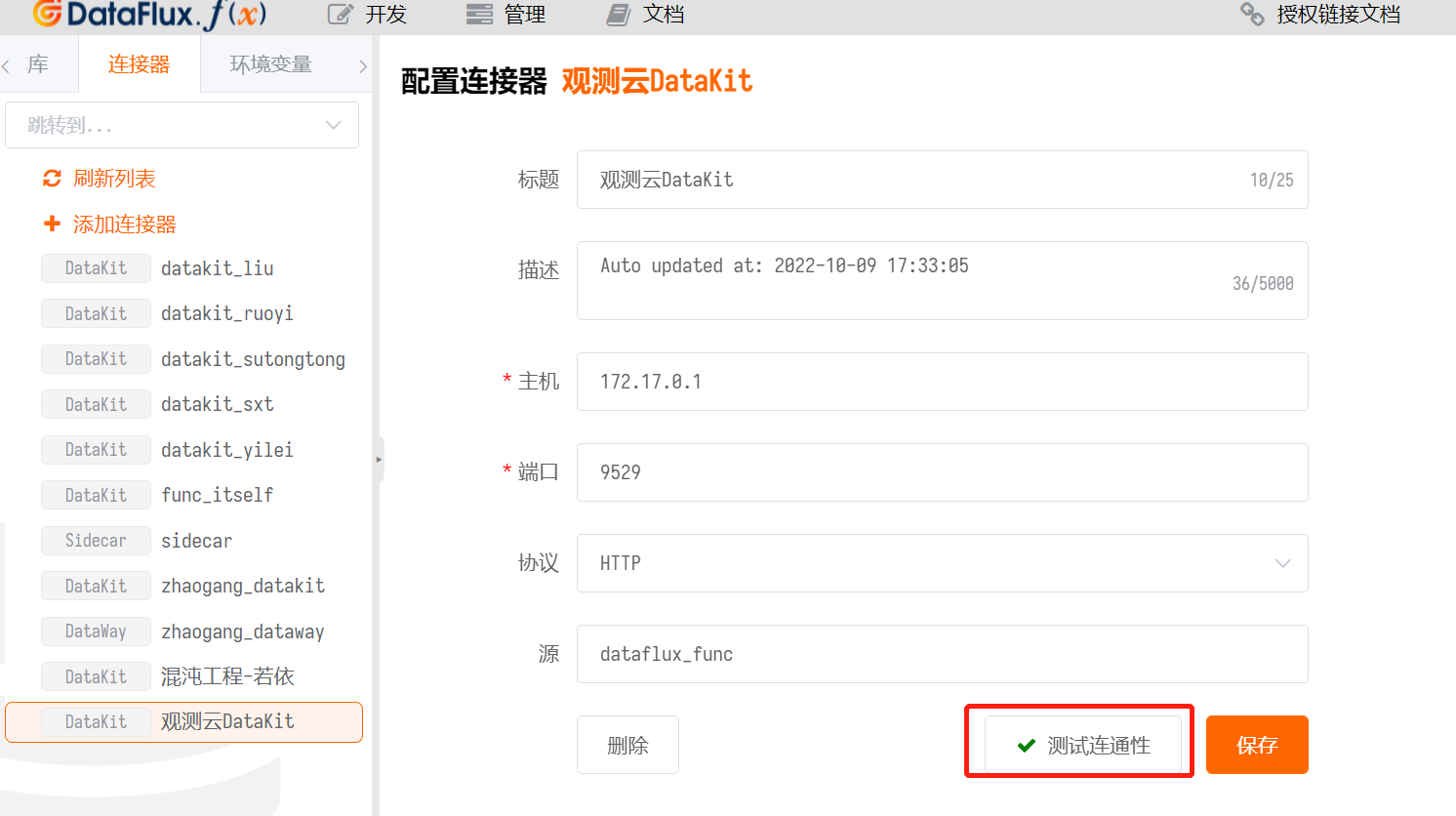
Task: Open the 跳转到... dropdown
Action: [182, 125]
